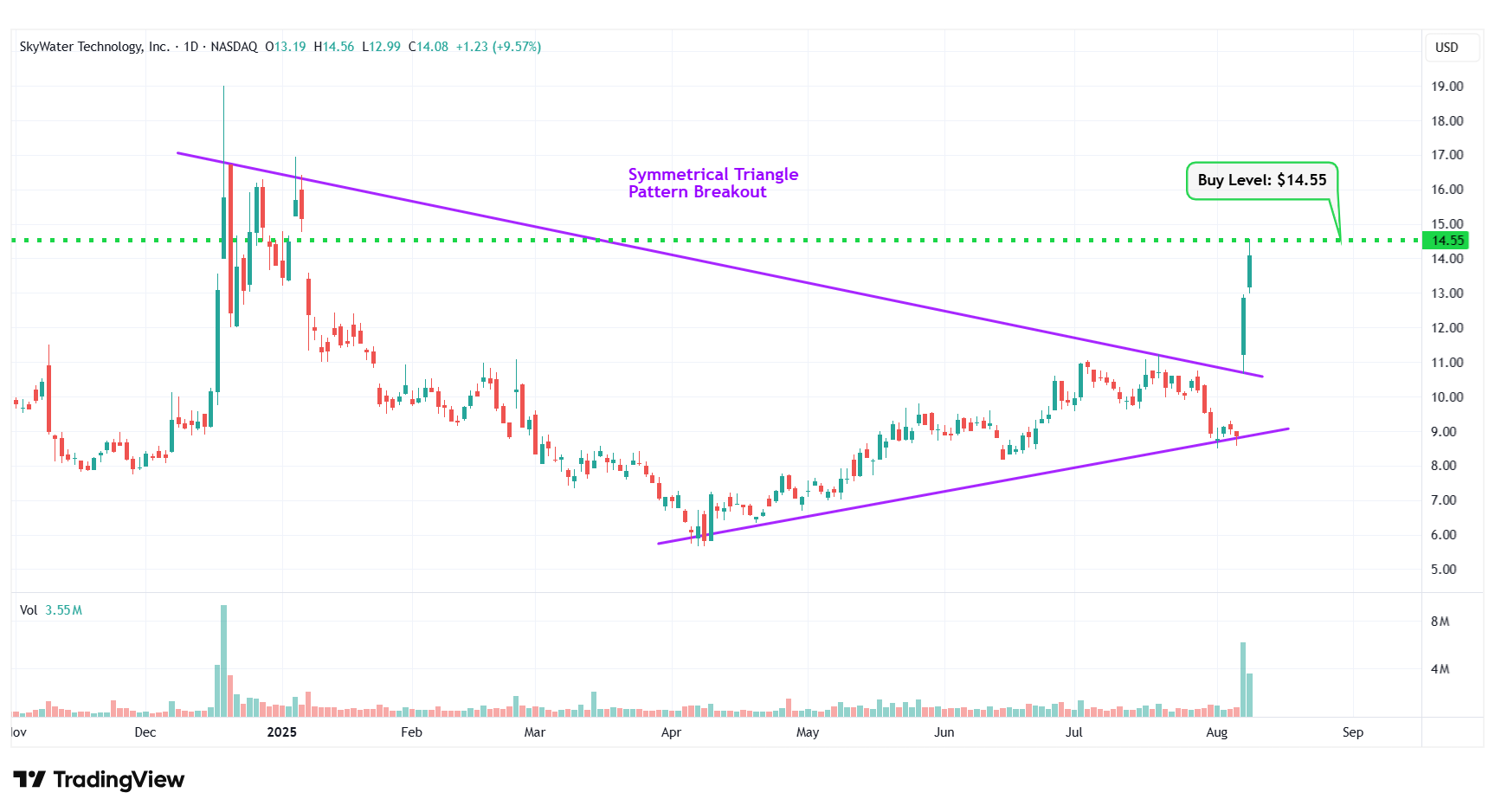Click the 17.00 price axis label
The image size is (1495, 812).
point(1447,155)
